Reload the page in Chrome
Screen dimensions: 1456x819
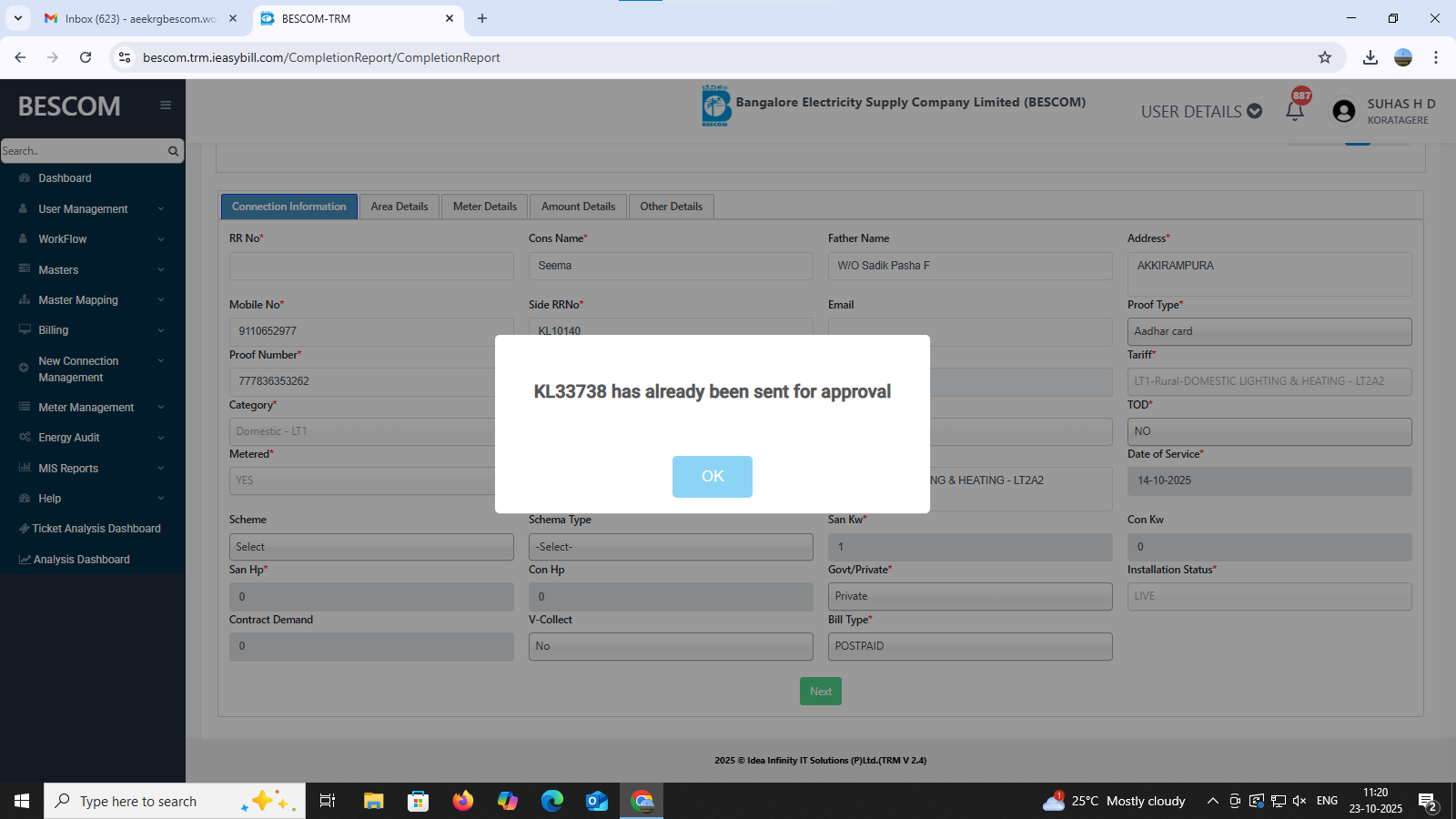coord(86,57)
